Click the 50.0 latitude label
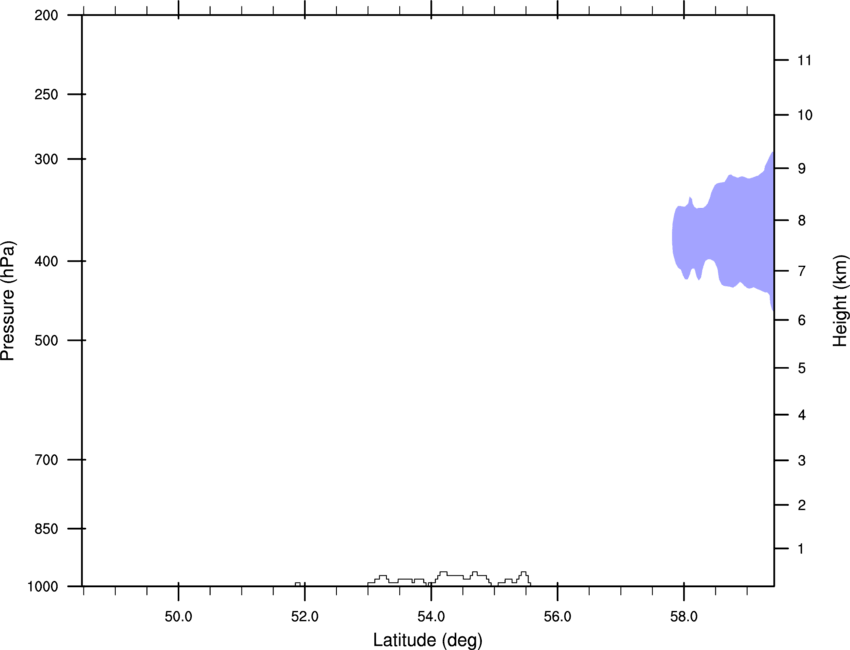850x650 pixels. click(x=178, y=616)
